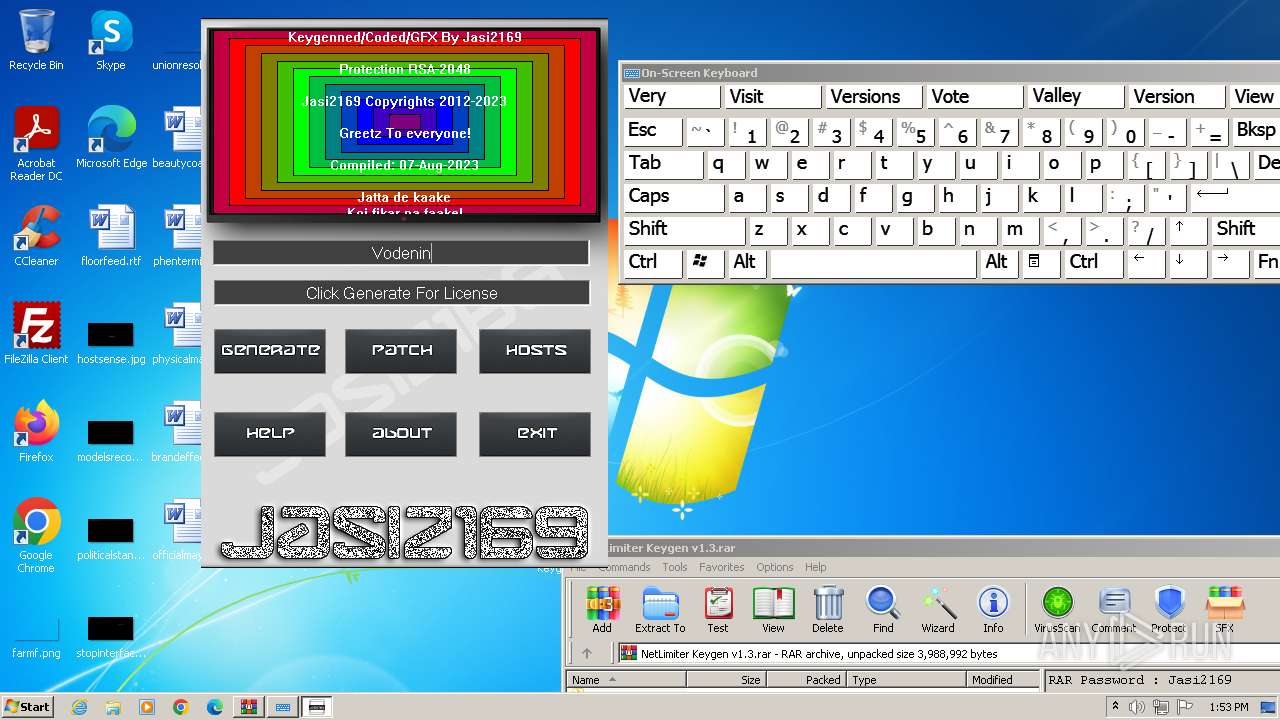Click Enter arrow key on On-Screen Keyboard
Viewport: 1280px width, 720px height.
coord(1235,196)
